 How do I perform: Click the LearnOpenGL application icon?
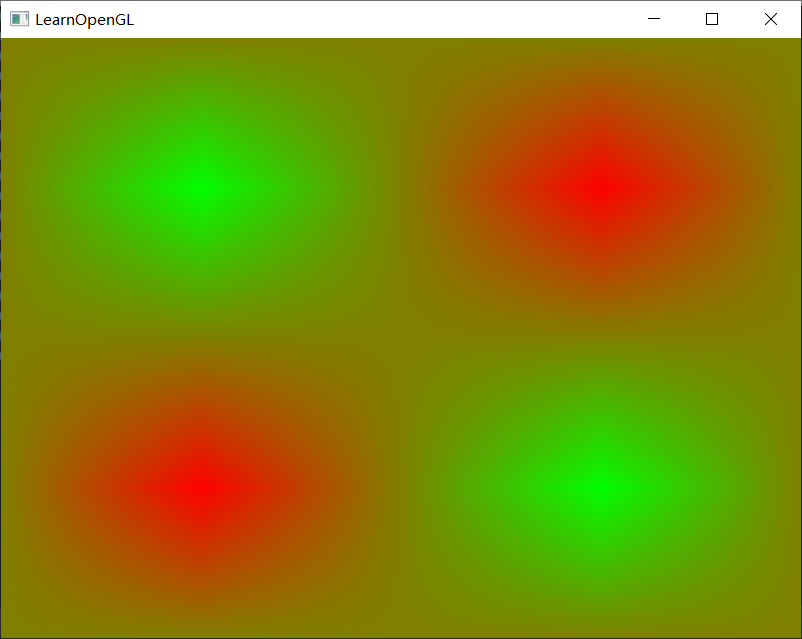point(18,18)
